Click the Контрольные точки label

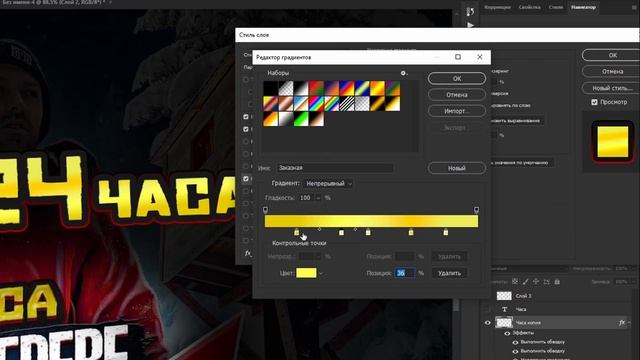[x=299, y=243]
